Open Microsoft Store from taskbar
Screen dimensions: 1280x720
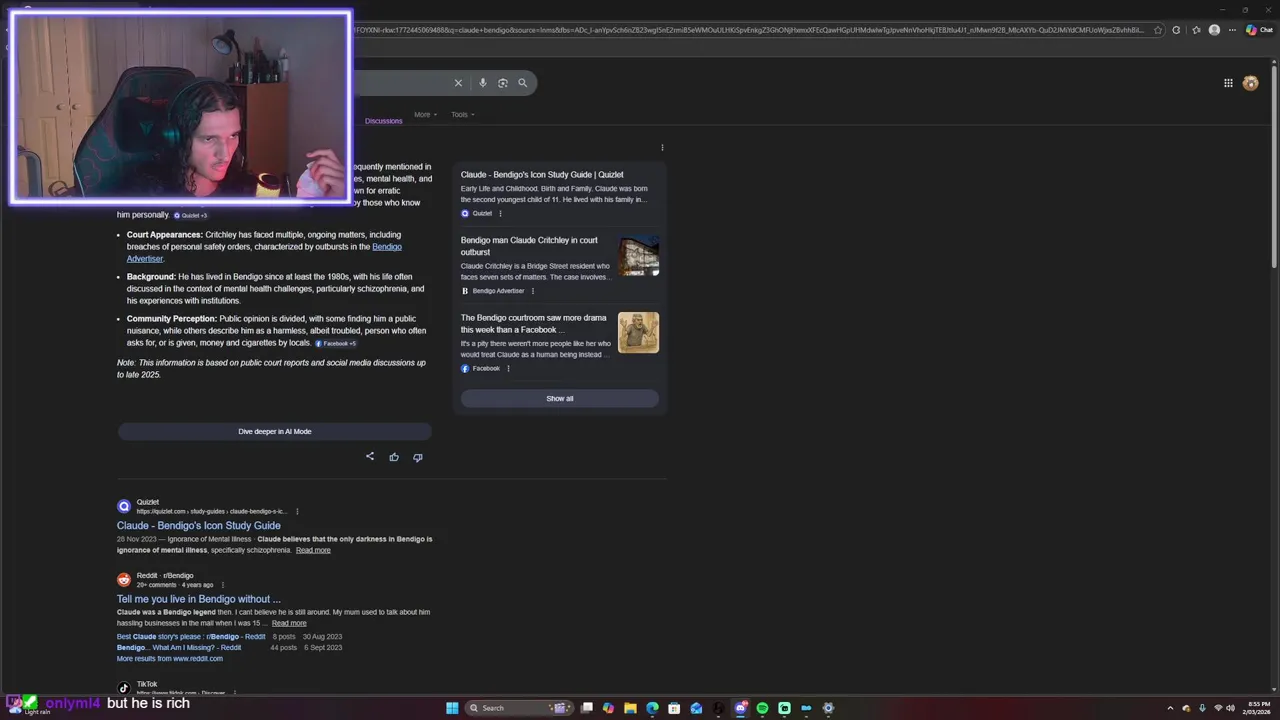click(674, 708)
